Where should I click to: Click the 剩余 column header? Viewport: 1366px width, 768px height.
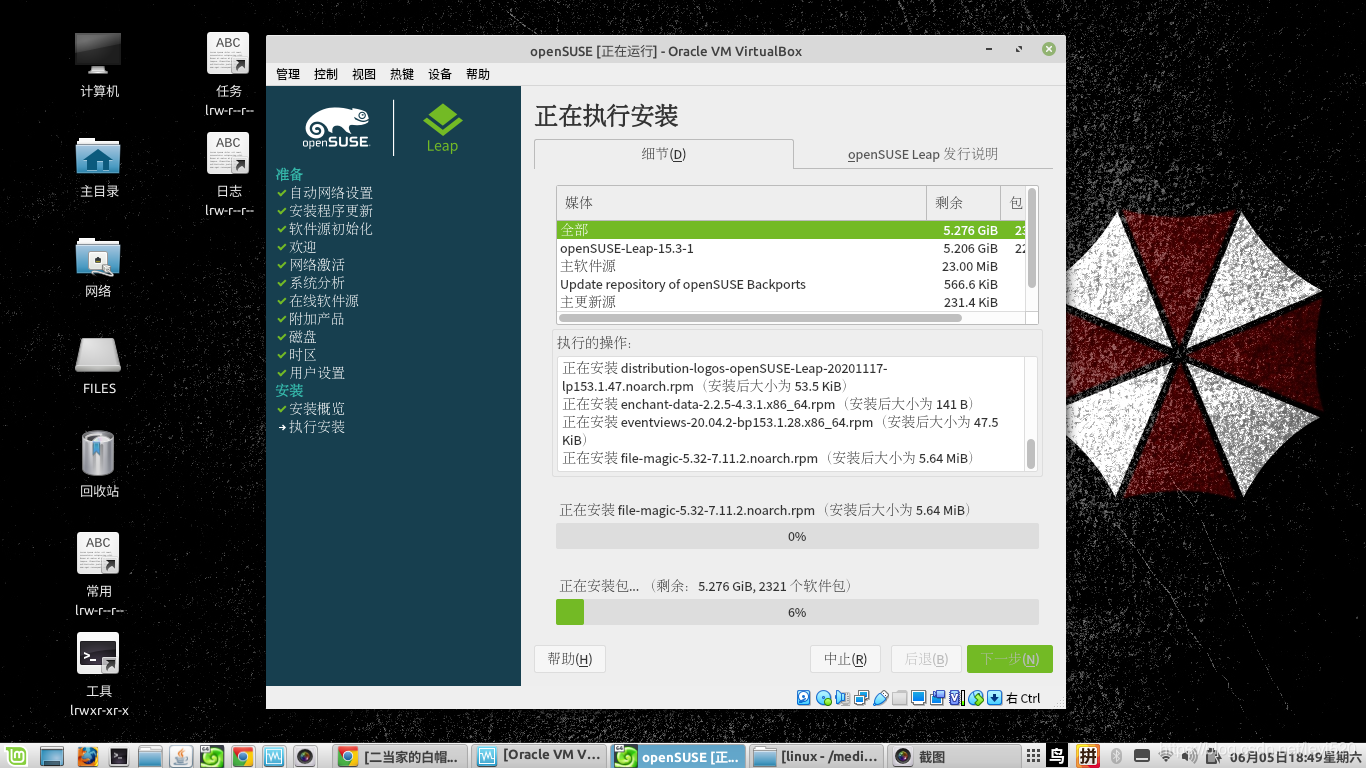pyautogui.click(x=963, y=203)
